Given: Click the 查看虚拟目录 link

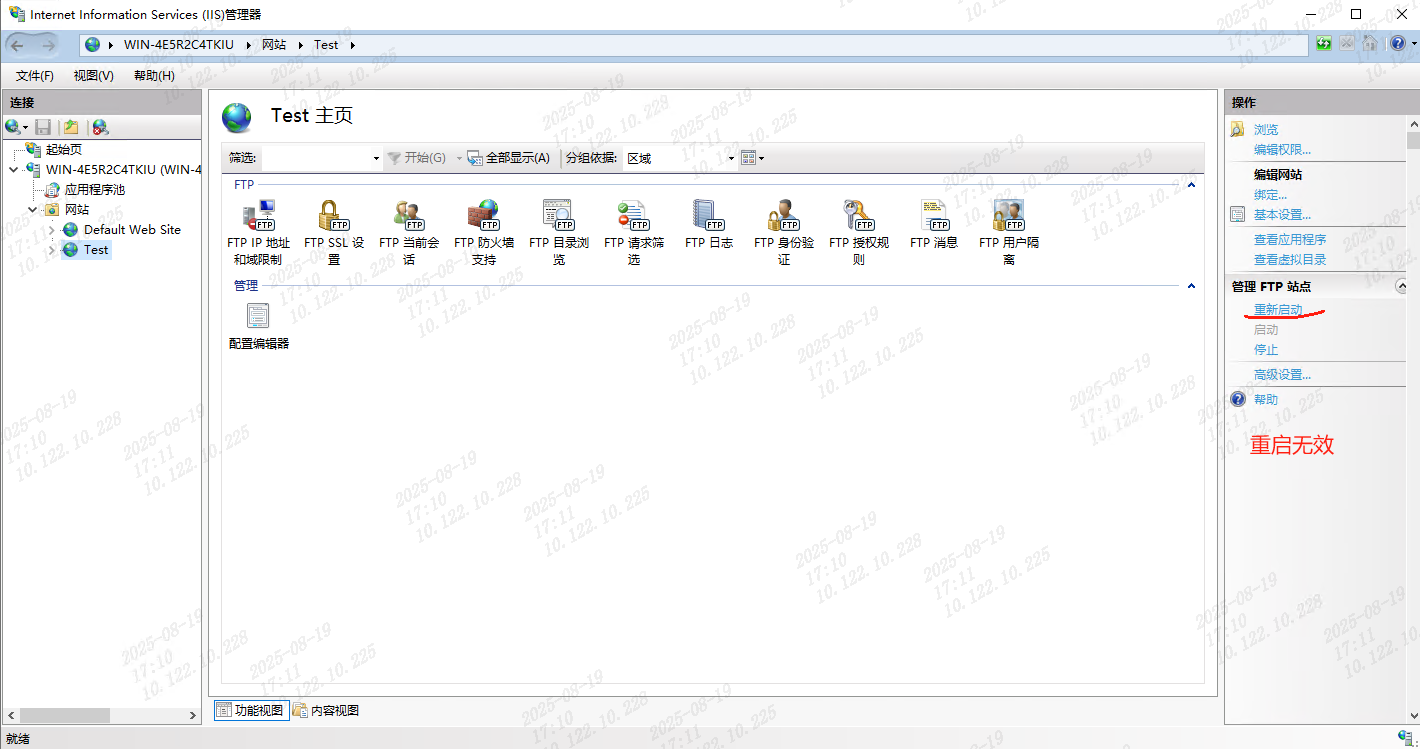Looking at the screenshot, I should click(x=1290, y=260).
